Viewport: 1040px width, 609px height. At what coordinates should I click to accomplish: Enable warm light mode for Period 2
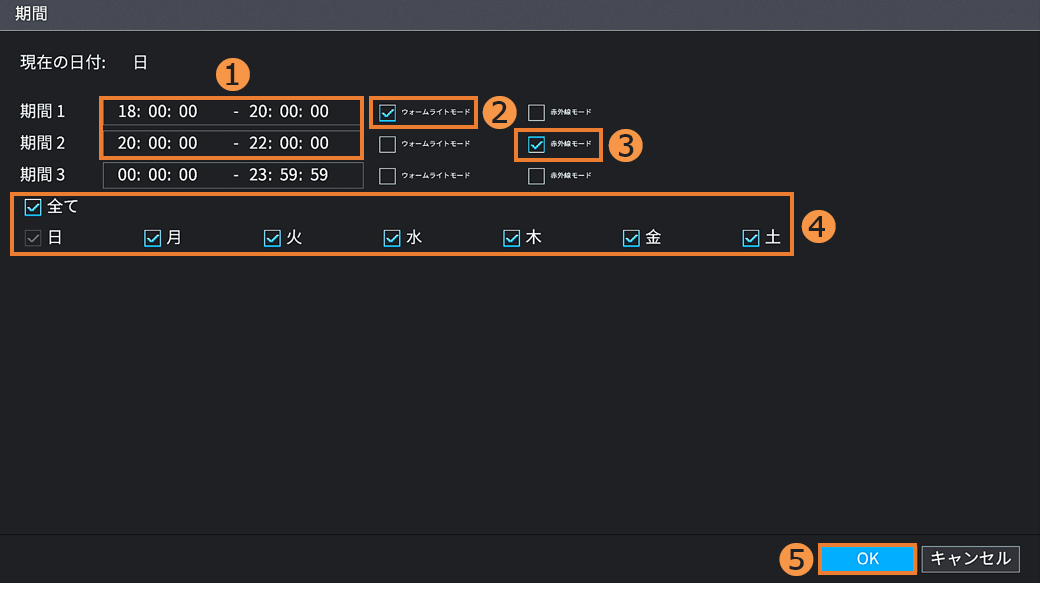tap(388, 144)
